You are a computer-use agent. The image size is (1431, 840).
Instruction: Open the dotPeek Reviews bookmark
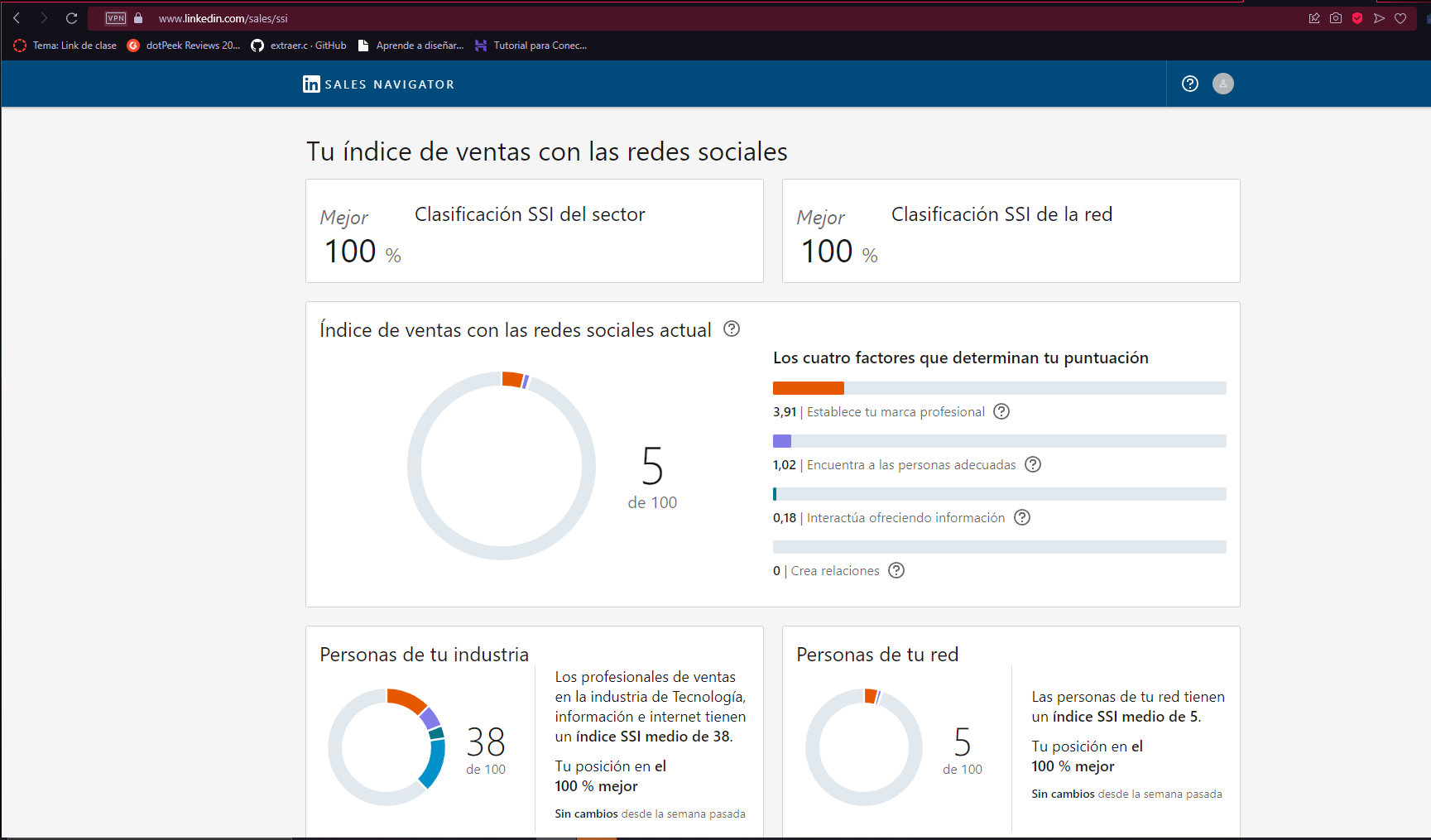184,46
